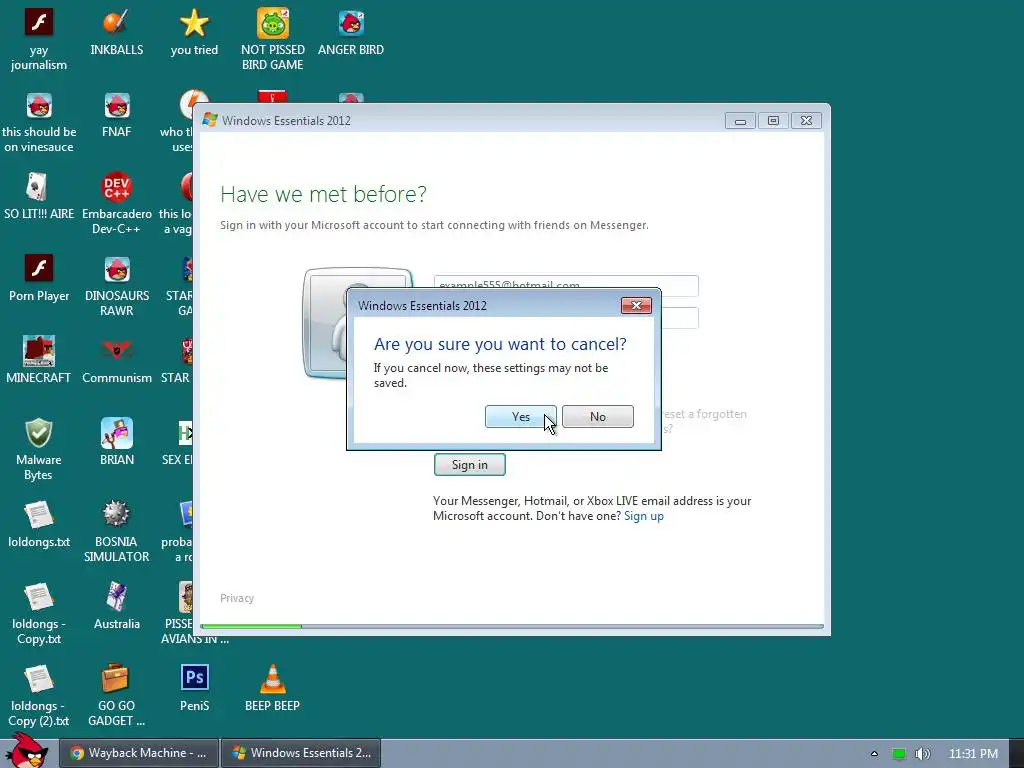Click the green tray status icon
The height and width of the screenshot is (768, 1024).
point(899,754)
